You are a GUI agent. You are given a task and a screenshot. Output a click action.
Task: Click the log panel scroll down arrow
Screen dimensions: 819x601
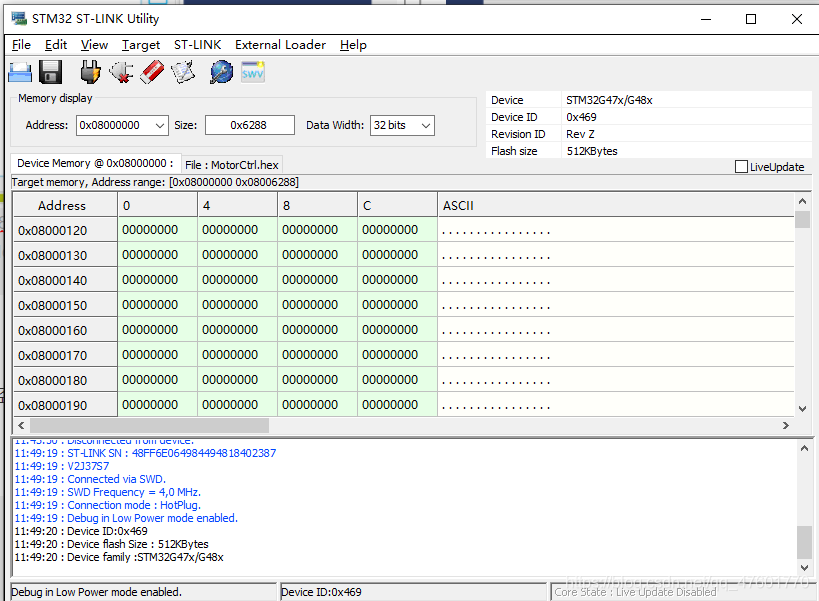[804, 568]
